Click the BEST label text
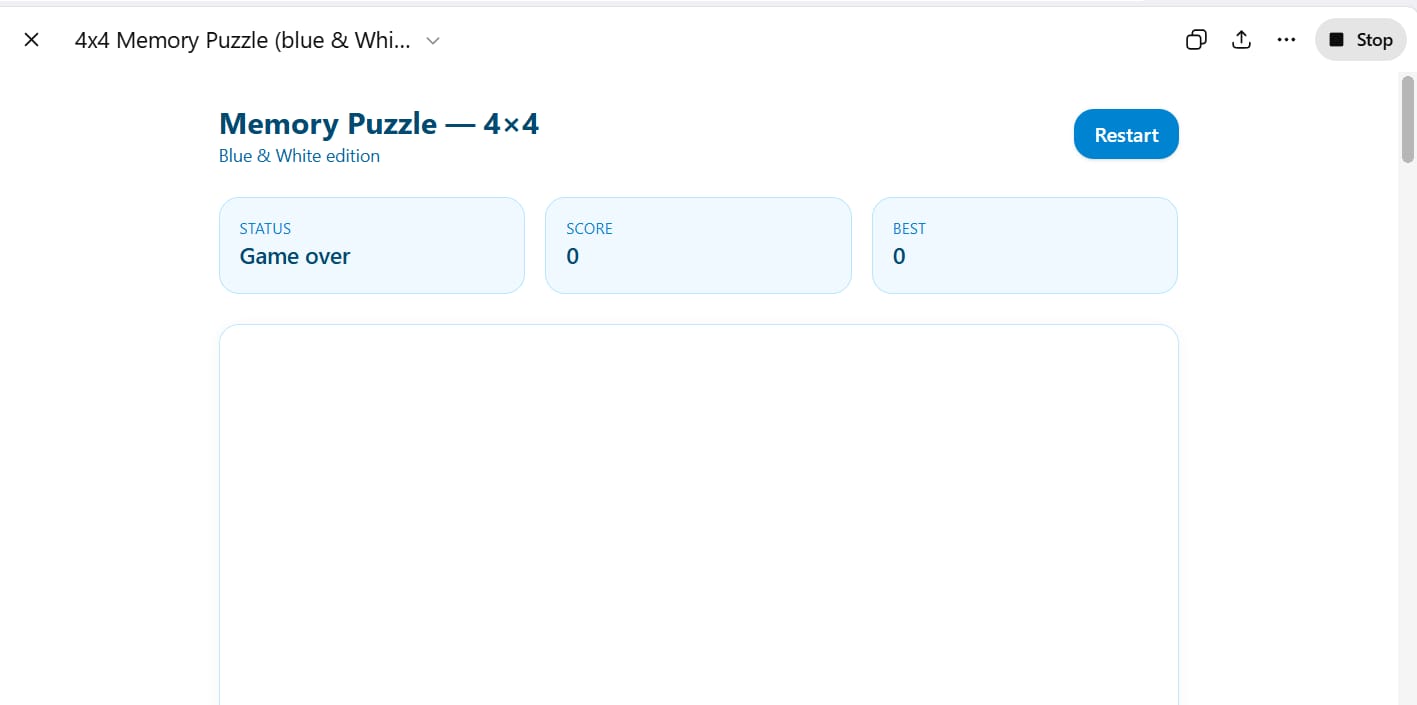Image resolution: width=1417 pixels, height=705 pixels. point(909,228)
